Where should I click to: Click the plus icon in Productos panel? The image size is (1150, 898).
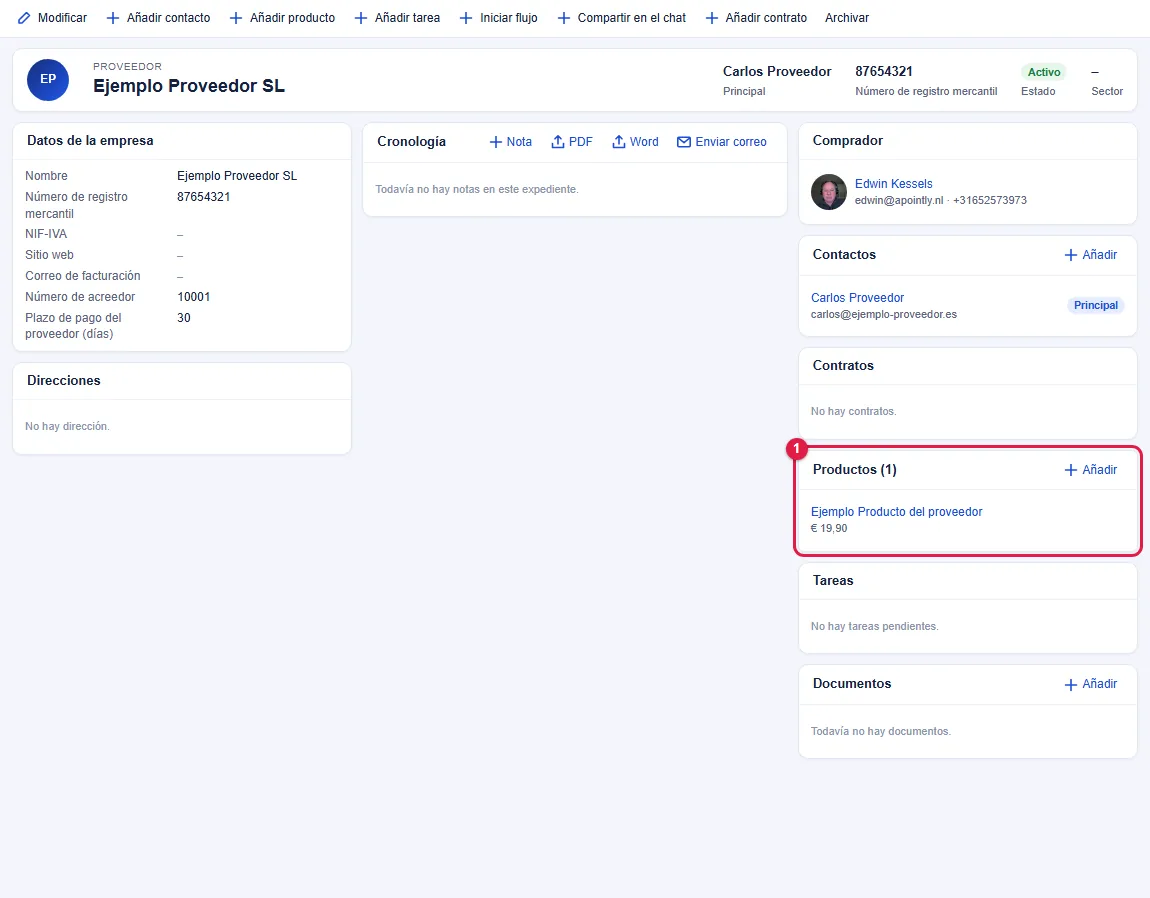click(x=1071, y=470)
